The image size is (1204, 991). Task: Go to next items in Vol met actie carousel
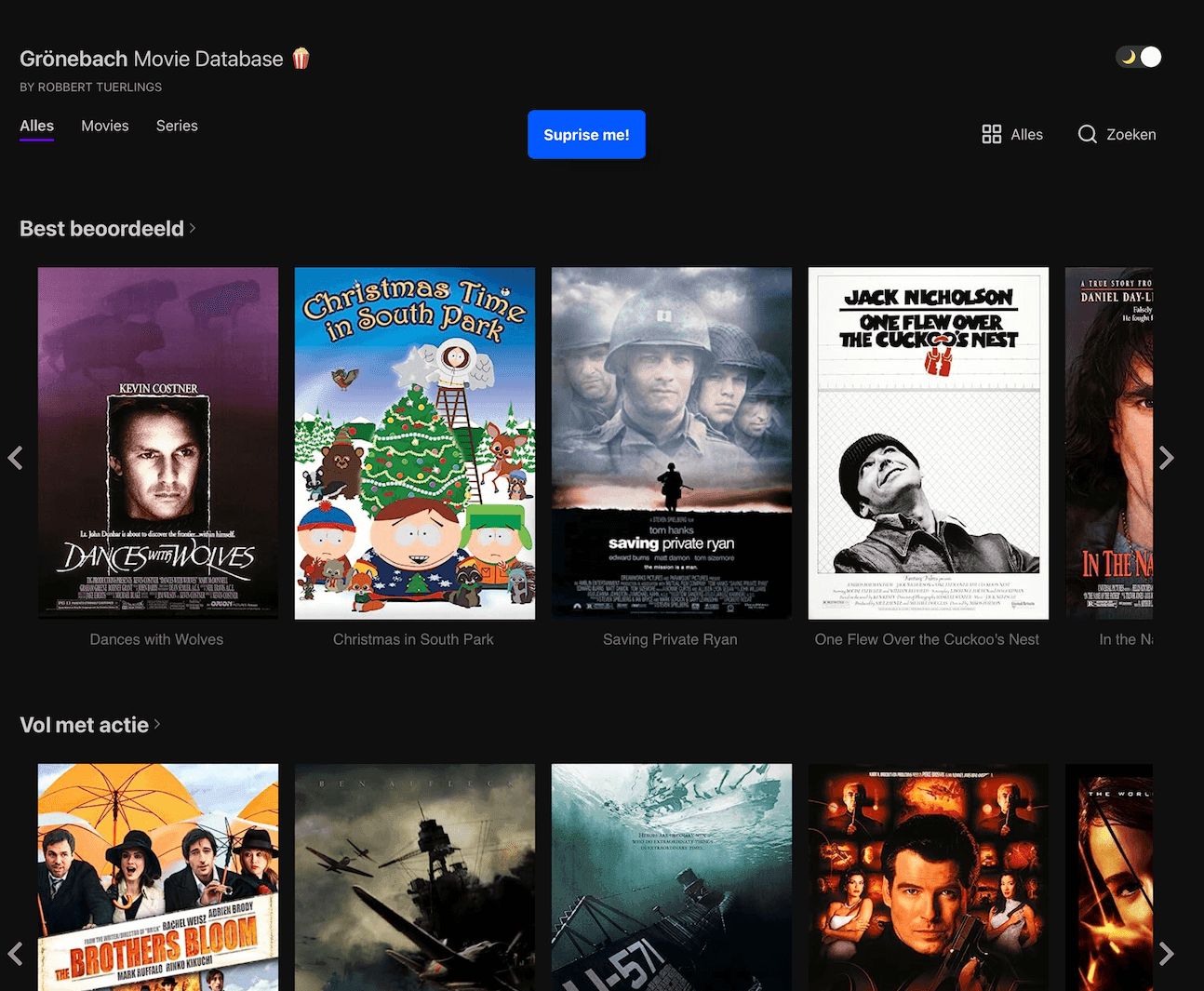click(x=1167, y=954)
